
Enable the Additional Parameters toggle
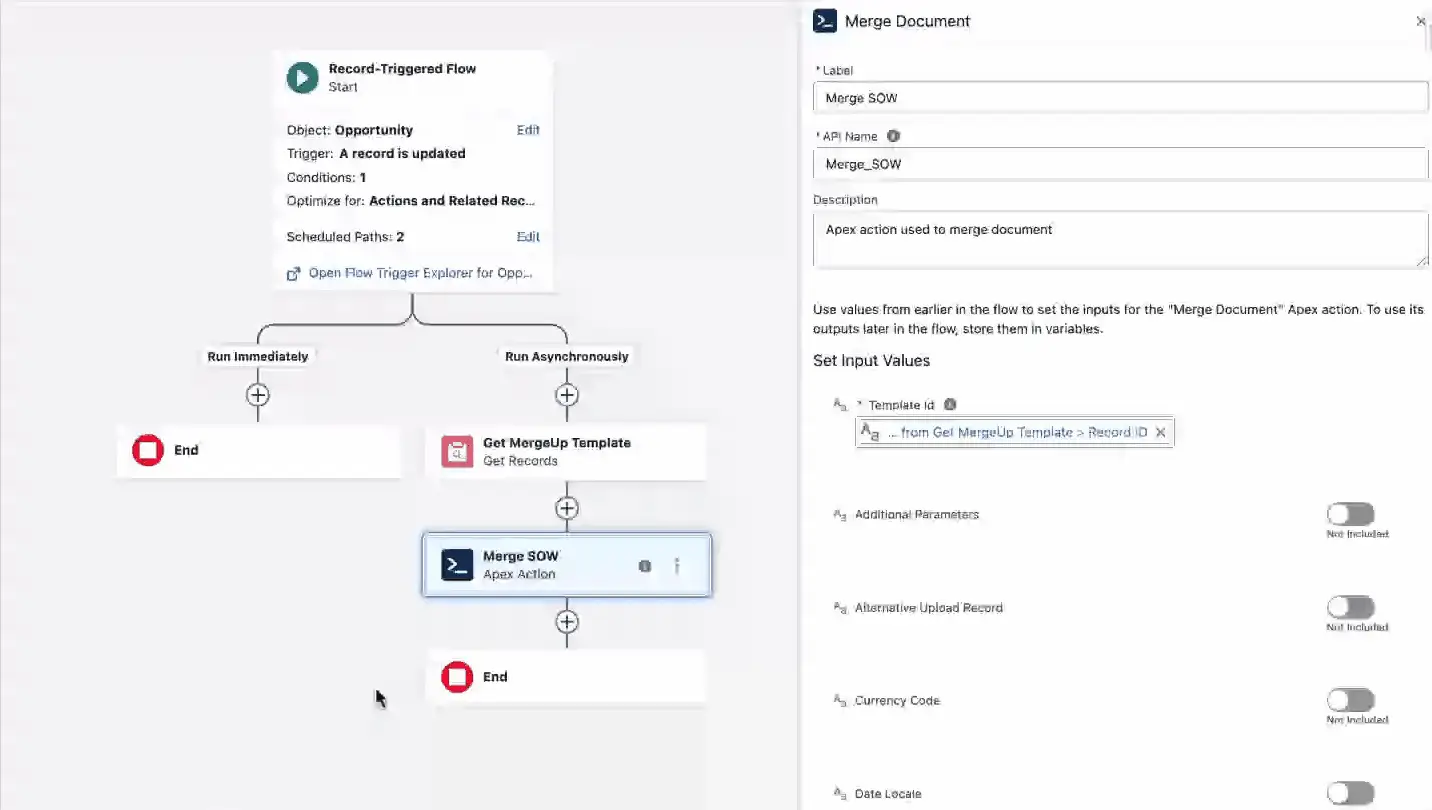pos(1350,514)
